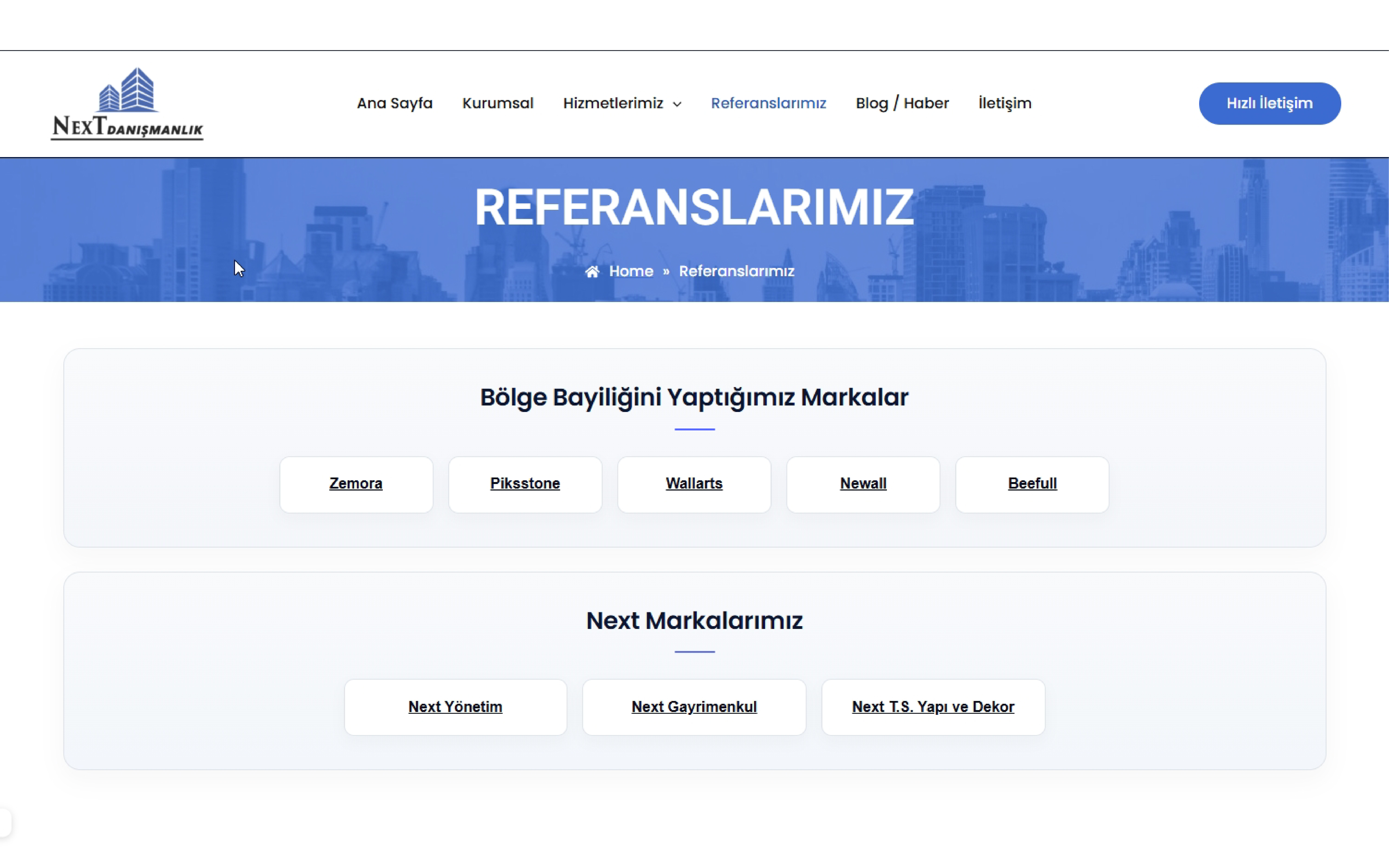Image resolution: width=1389 pixels, height=868 pixels.
Task: Click the Hızlı İletişim button
Action: click(1270, 103)
